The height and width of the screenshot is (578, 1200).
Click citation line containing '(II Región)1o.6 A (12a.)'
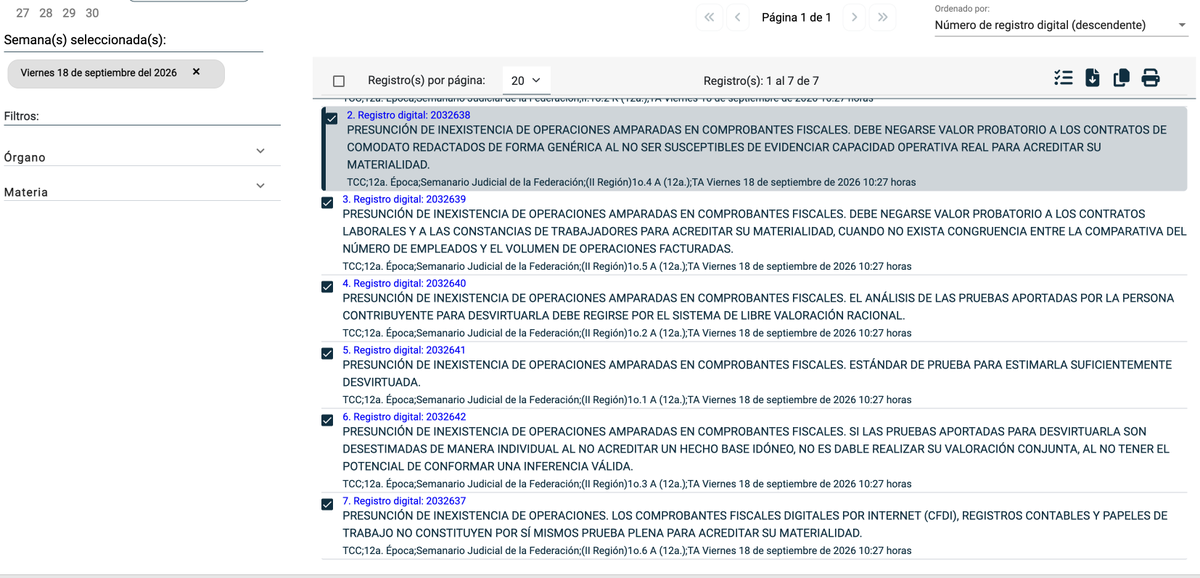627,550
